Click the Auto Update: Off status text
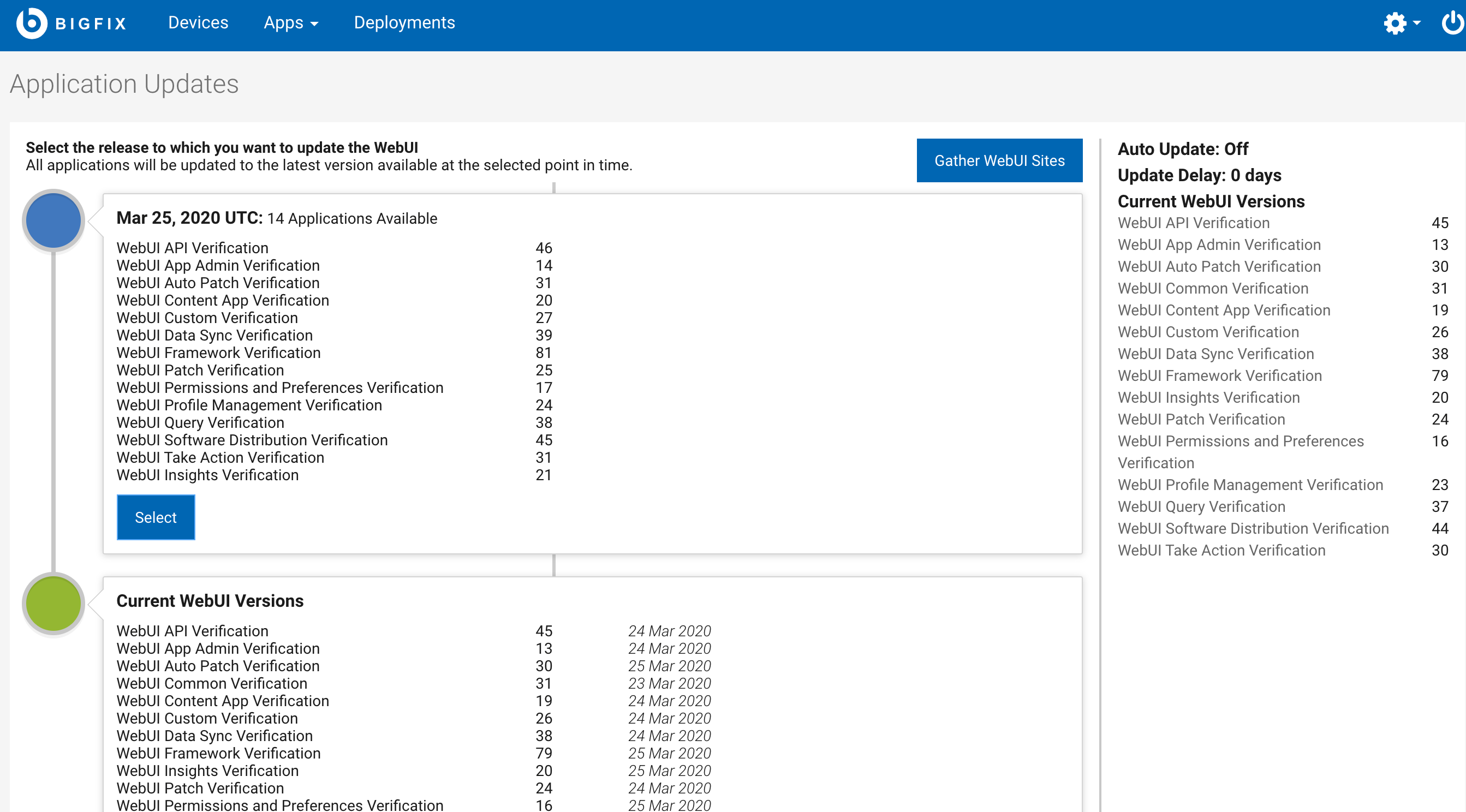 tap(1183, 148)
